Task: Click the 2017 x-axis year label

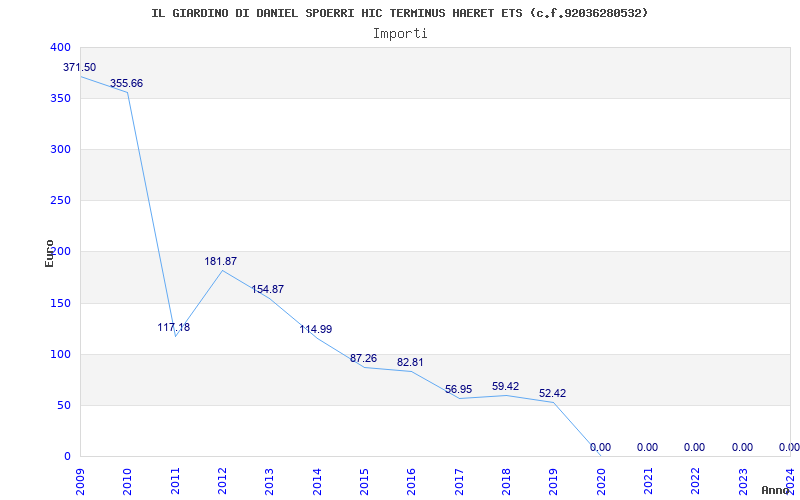Action: click(x=459, y=482)
